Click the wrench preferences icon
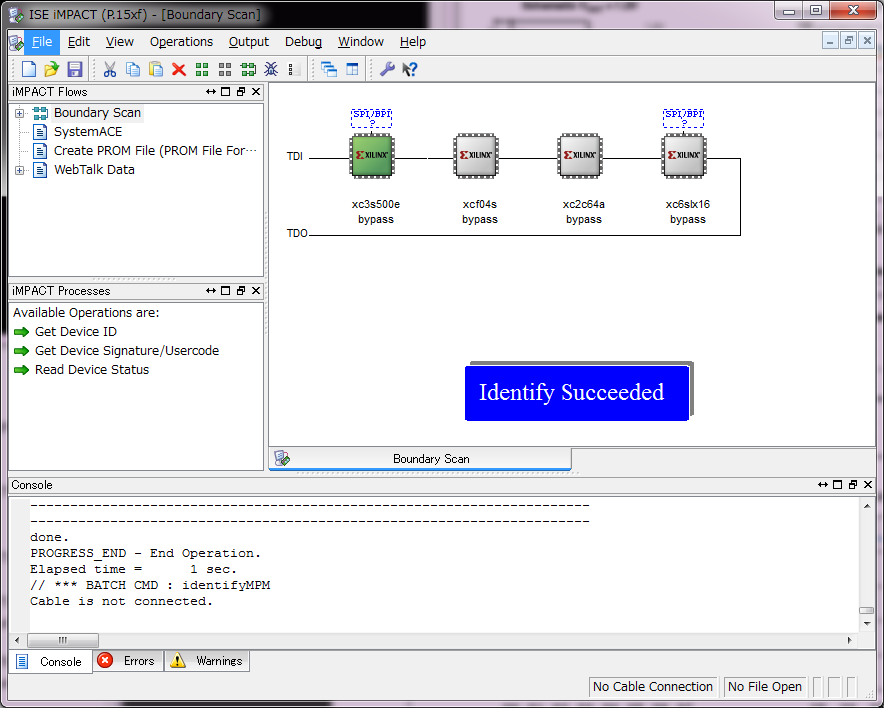Screen dimensions: 884x708 (x=387, y=69)
